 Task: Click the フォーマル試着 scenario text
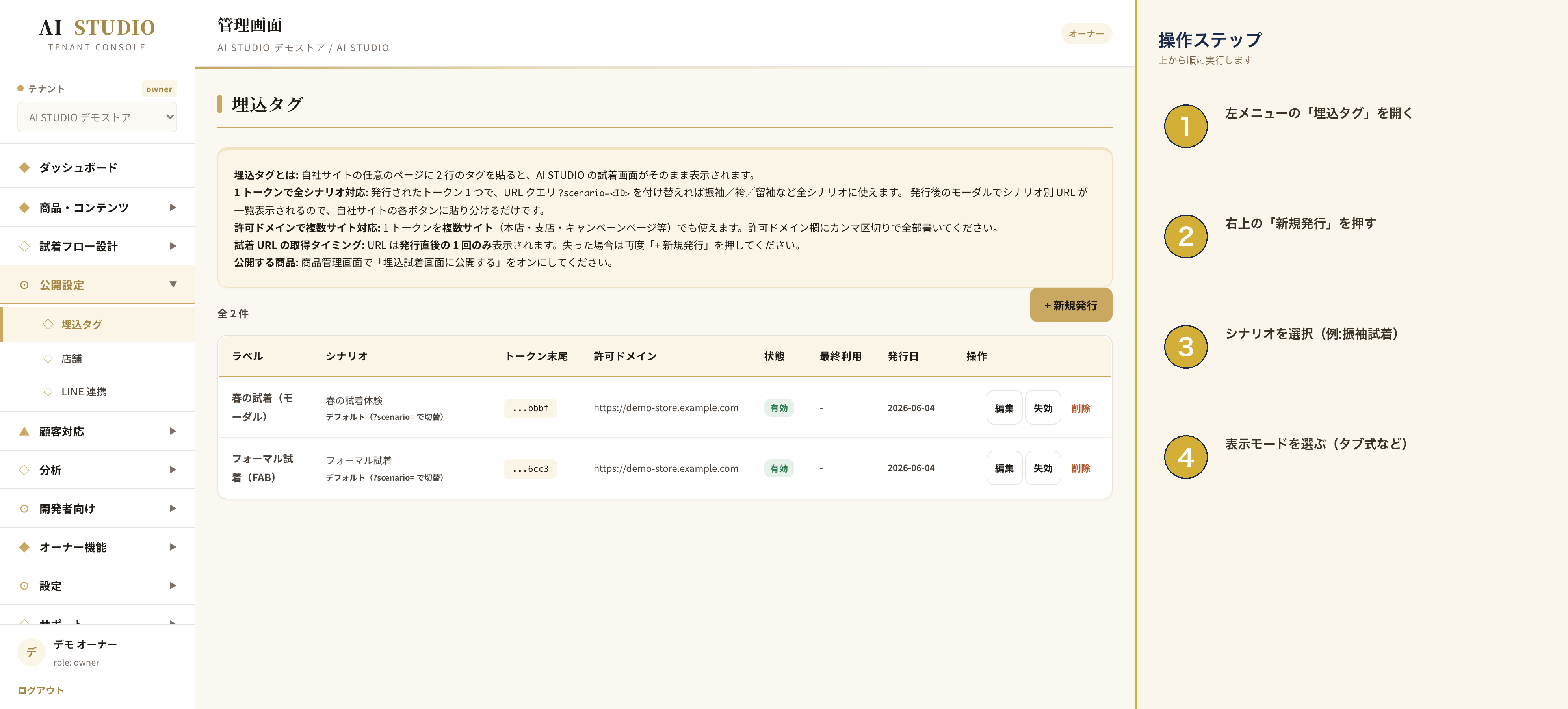click(x=359, y=461)
